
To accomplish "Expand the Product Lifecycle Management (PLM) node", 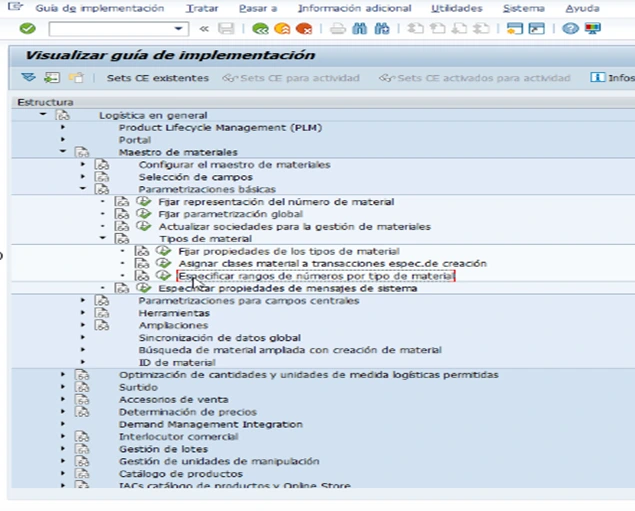I will (x=63, y=127).
